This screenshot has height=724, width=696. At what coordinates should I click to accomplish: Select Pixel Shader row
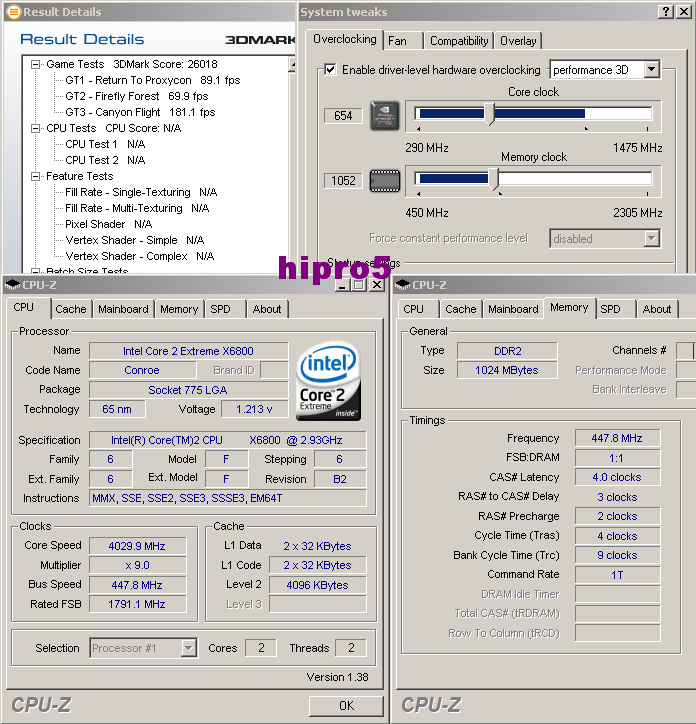(x=109, y=224)
